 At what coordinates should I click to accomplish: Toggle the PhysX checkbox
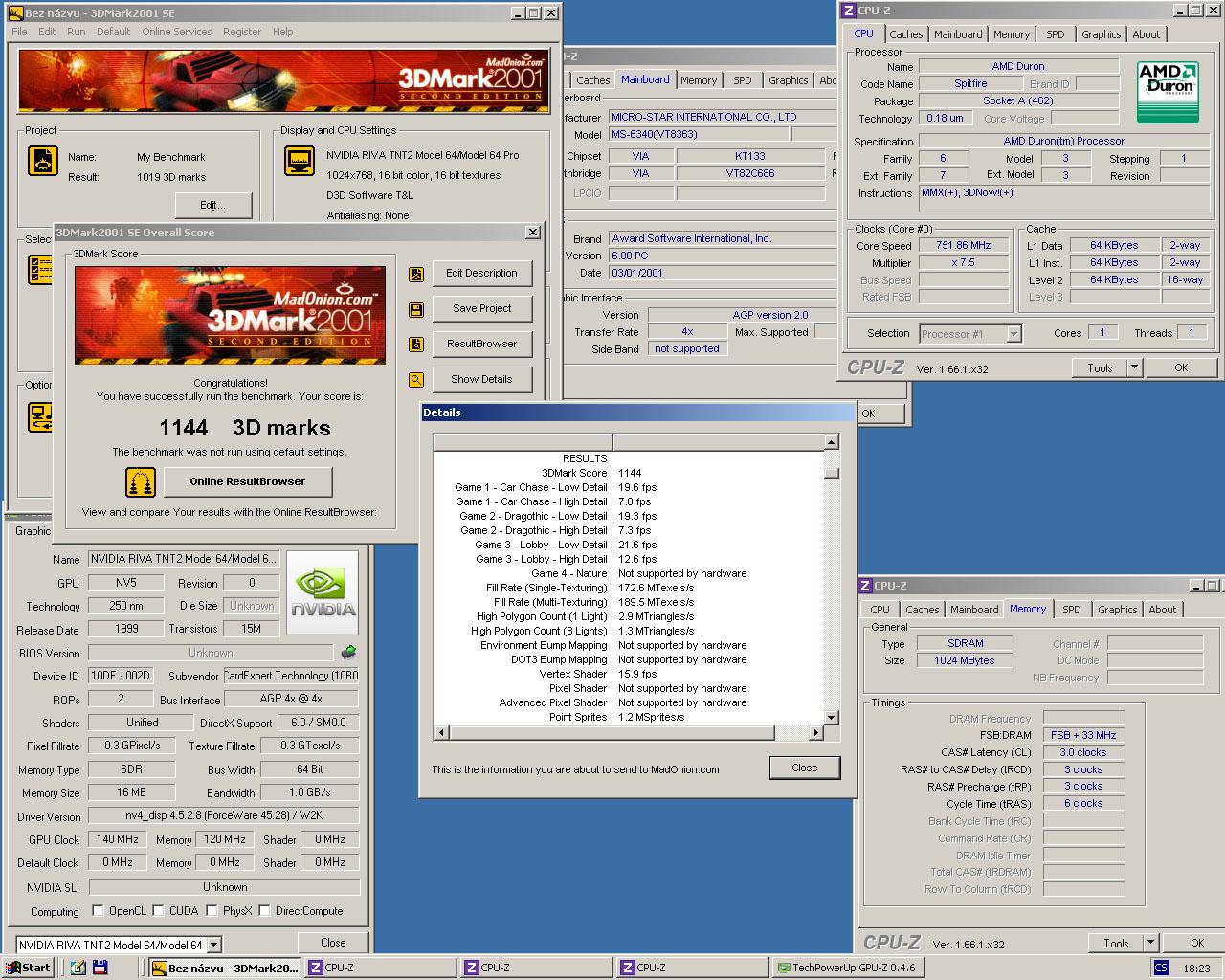pyautogui.click(x=212, y=911)
